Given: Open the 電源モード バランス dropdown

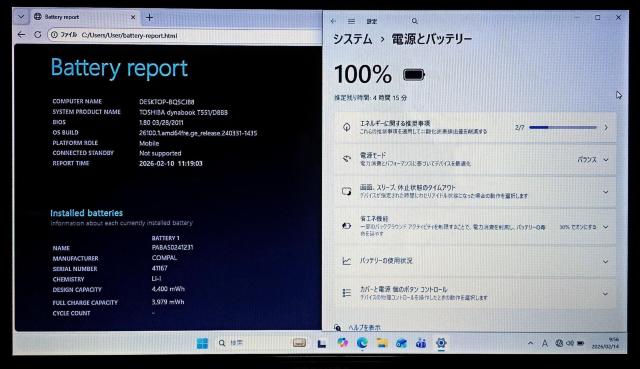Looking at the screenshot, I should [x=593, y=160].
